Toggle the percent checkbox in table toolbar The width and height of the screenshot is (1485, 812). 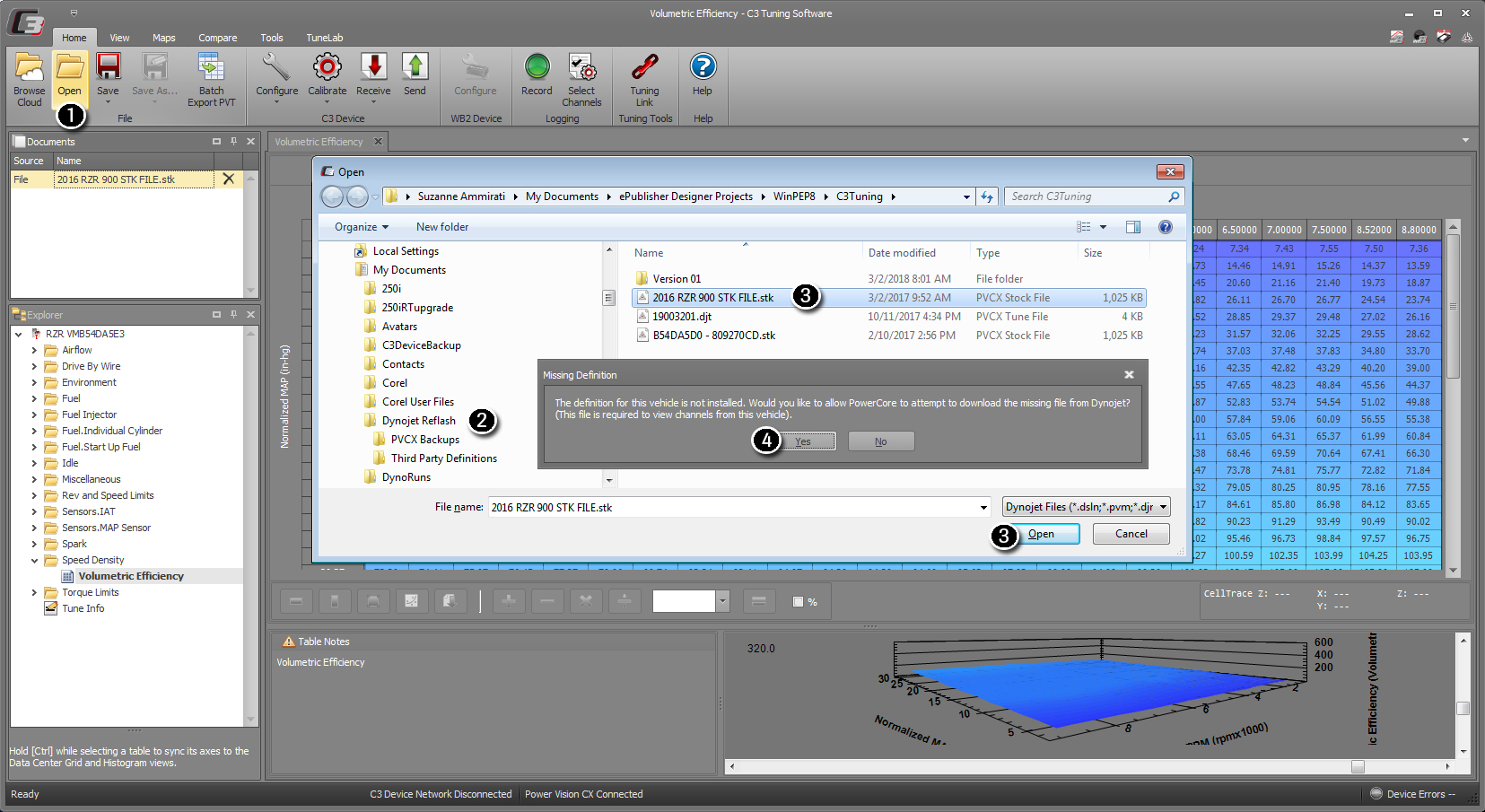[x=798, y=602]
